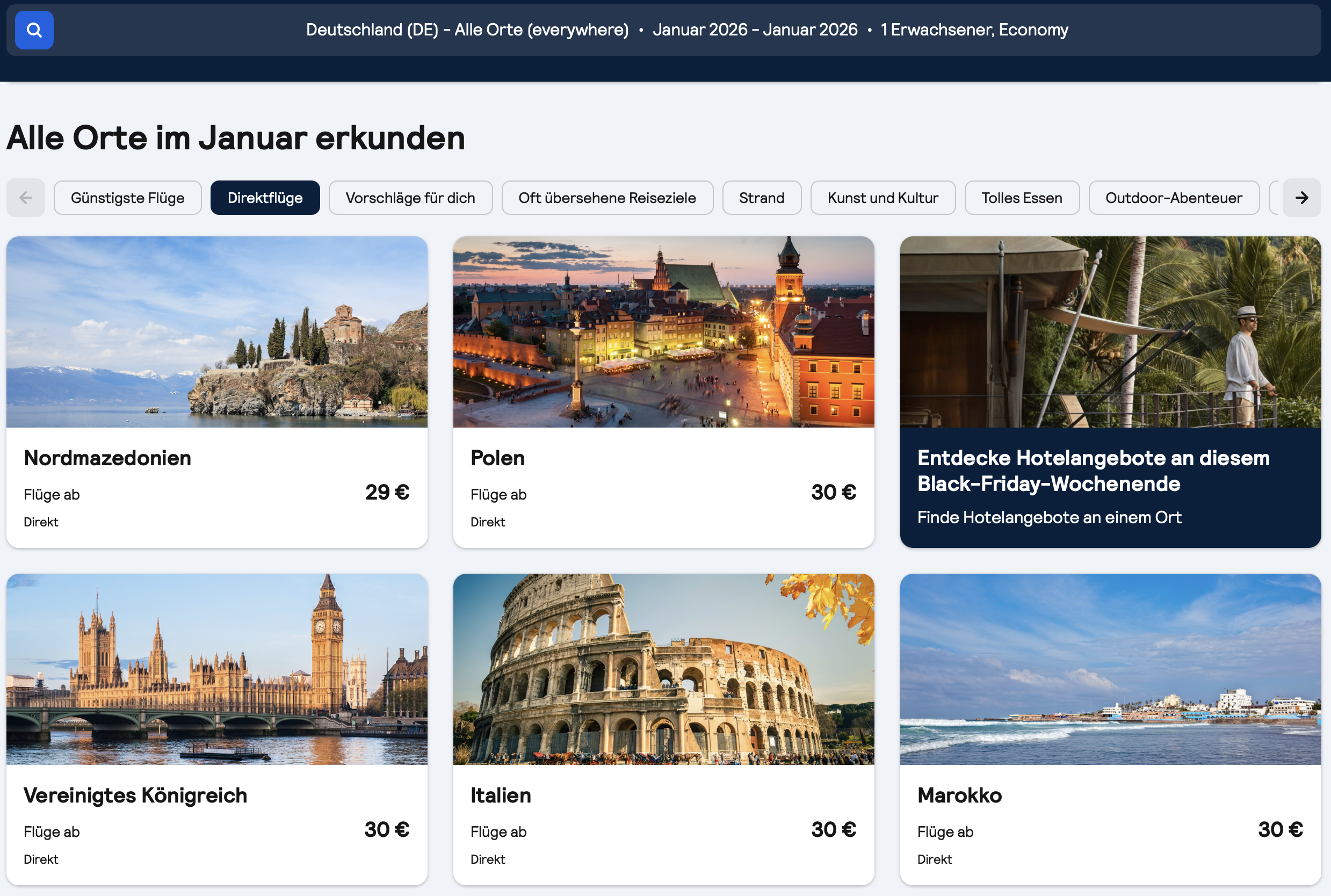Open the Polen destination photo
The image size is (1331, 896).
(663, 331)
